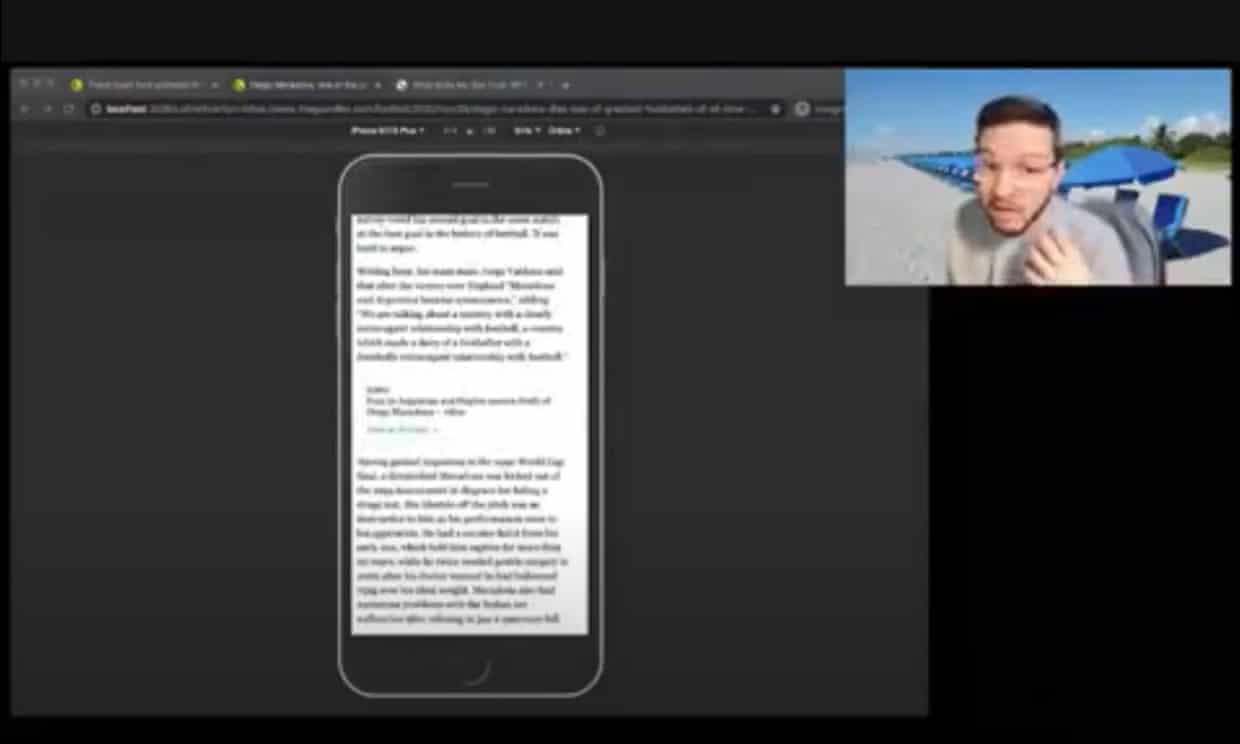The height and width of the screenshot is (744, 1240).
Task: Switch to the third browser tab
Action: tap(461, 85)
